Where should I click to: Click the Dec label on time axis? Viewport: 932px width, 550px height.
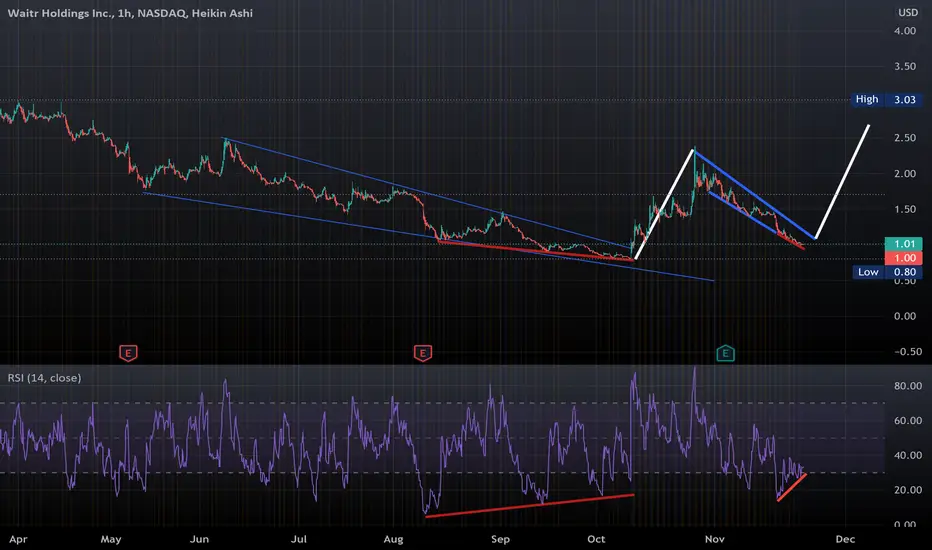pos(845,539)
